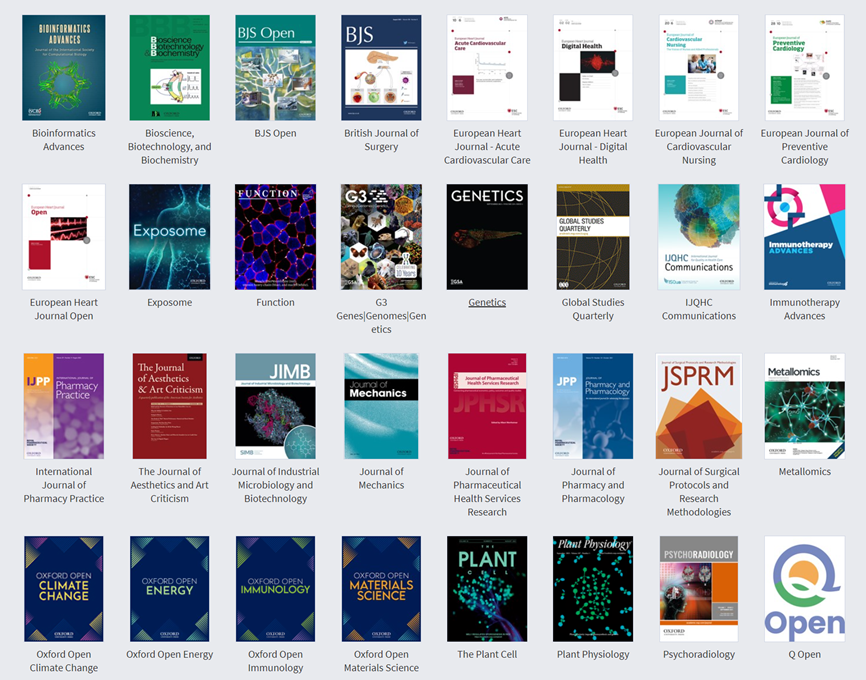Viewport: 866px width, 680px height.
Task: Click the British Journal of Surgery link
Action: [381, 140]
